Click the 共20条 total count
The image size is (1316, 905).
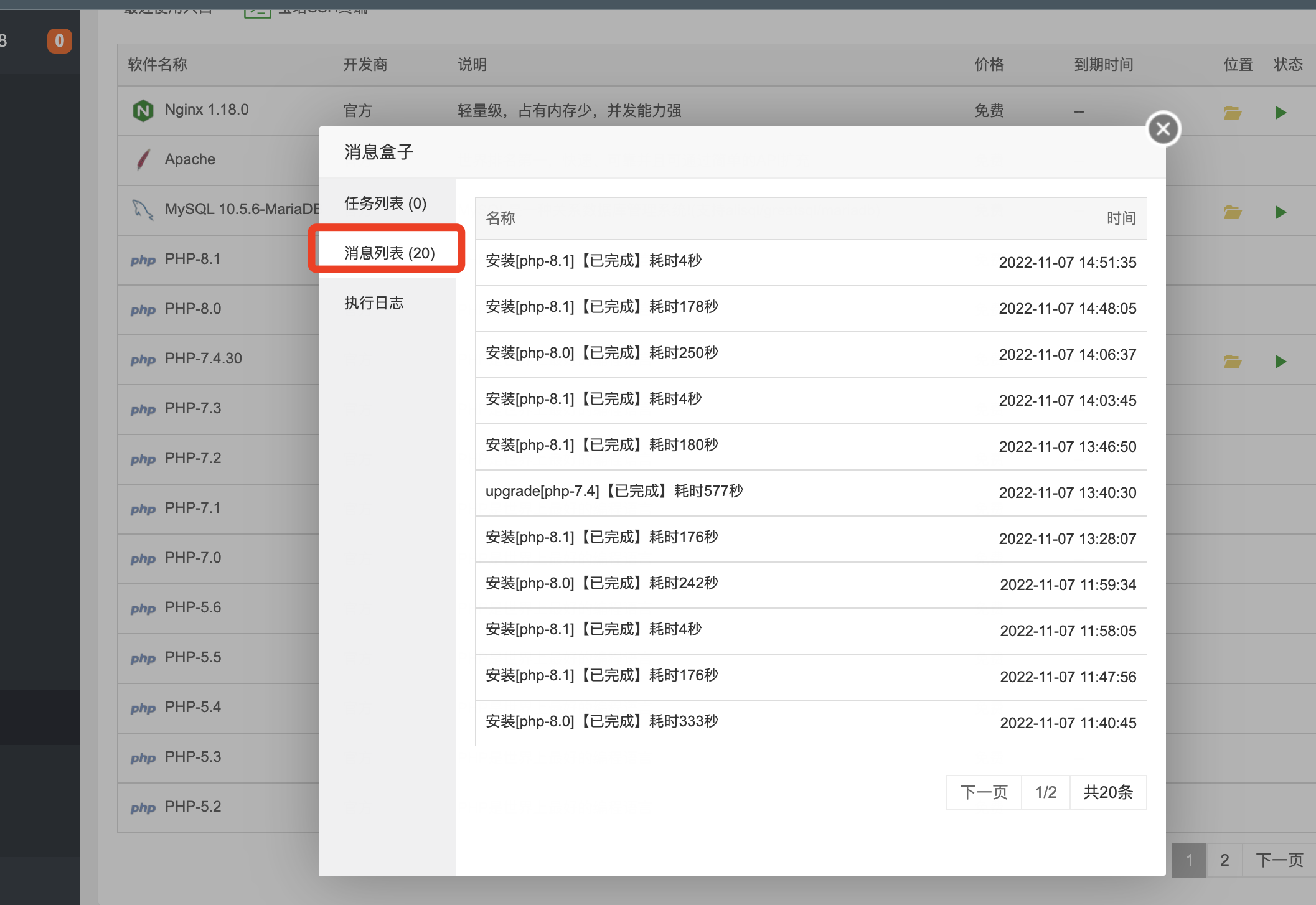[x=1108, y=792]
